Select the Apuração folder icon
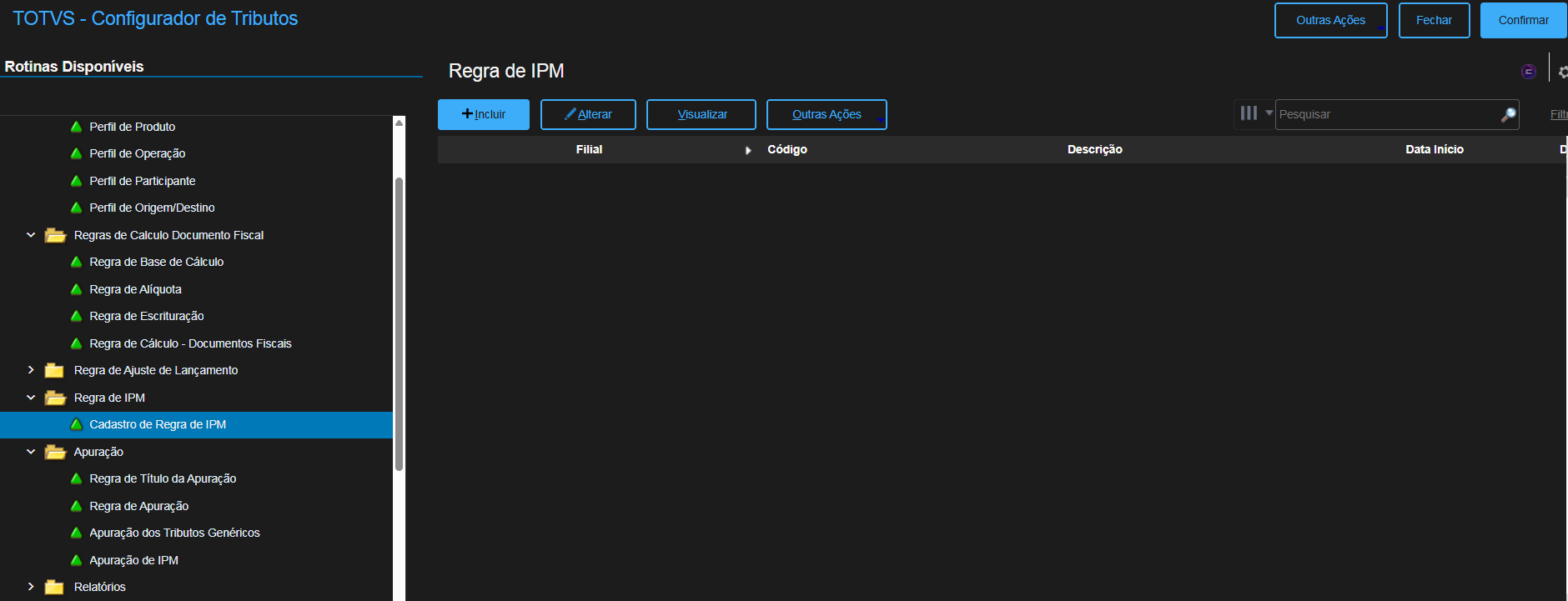The height and width of the screenshot is (601, 1568). [x=55, y=452]
